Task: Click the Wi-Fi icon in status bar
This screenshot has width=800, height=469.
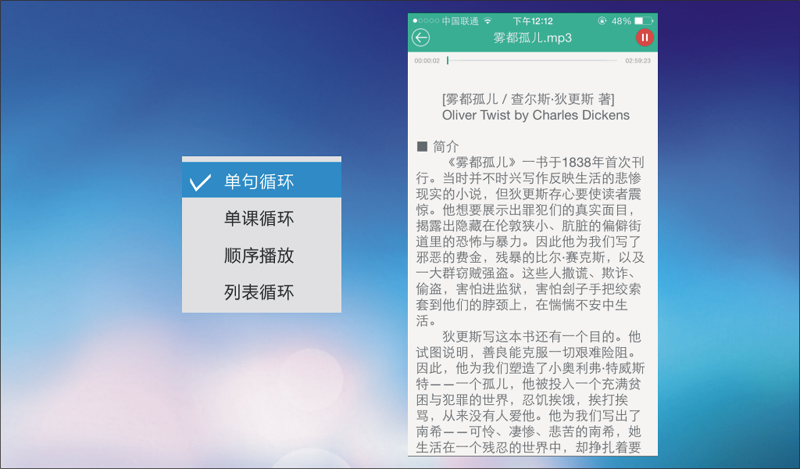Action: pos(488,21)
